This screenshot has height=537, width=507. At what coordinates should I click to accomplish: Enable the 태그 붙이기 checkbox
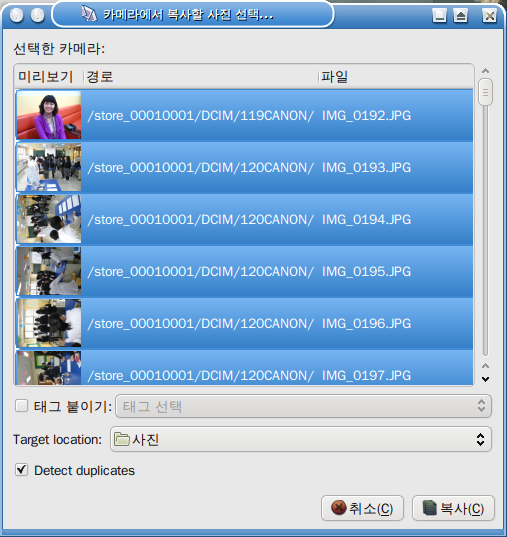(x=21, y=406)
